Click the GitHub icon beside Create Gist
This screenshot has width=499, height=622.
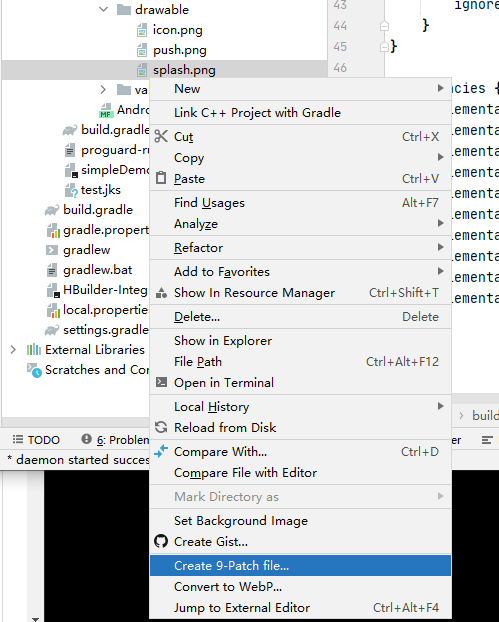pos(161,541)
